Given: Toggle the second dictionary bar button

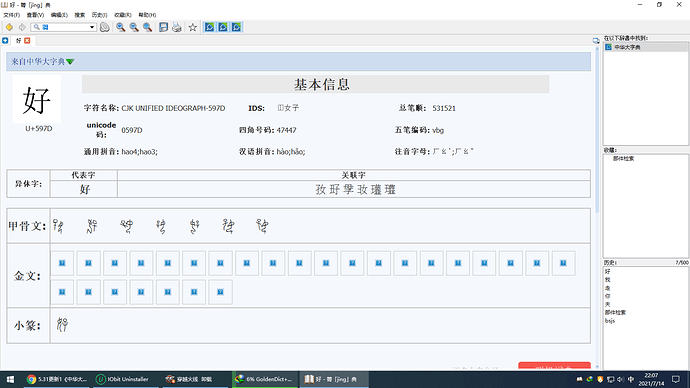Looking at the screenshot, I should coord(223,27).
